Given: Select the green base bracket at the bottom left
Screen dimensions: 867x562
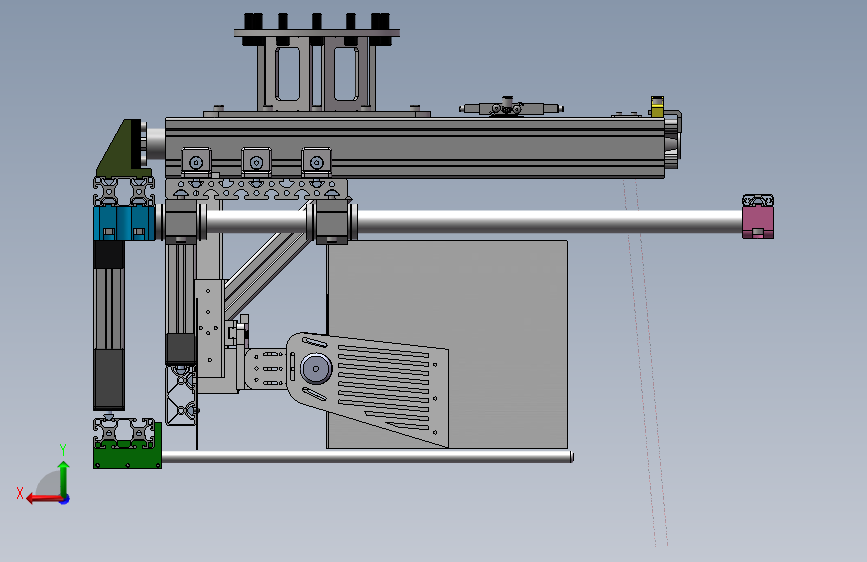Looking at the screenshot, I should (x=127, y=454).
